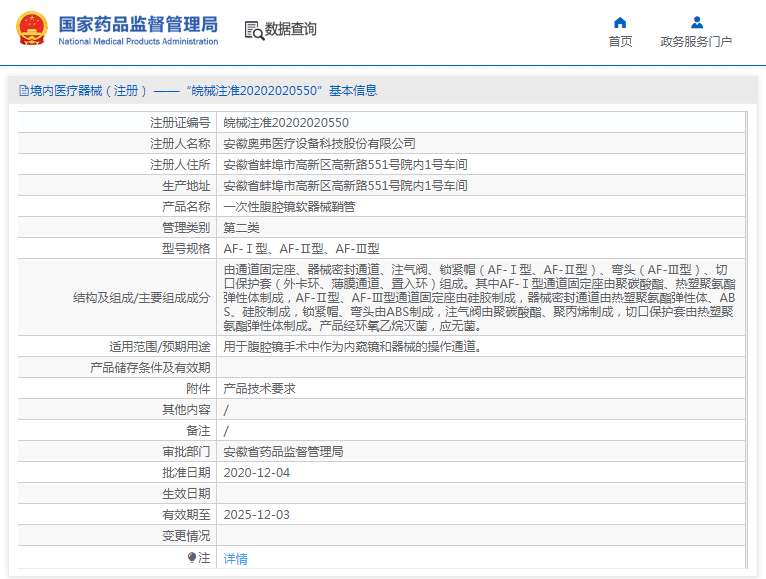Screen dimensions: 766x579
Task: Select 安徽省药品监督管理局 approval department
Action: tap(283, 451)
